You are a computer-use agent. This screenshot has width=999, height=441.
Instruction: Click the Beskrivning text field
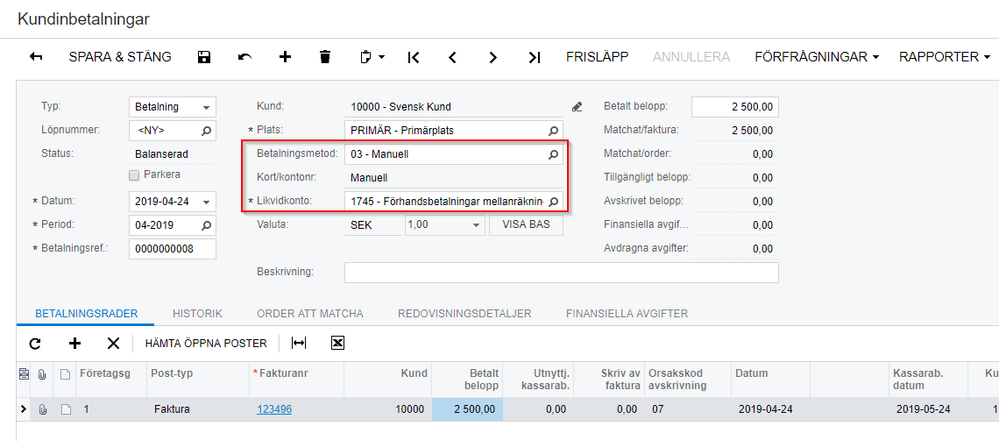[x=561, y=272]
